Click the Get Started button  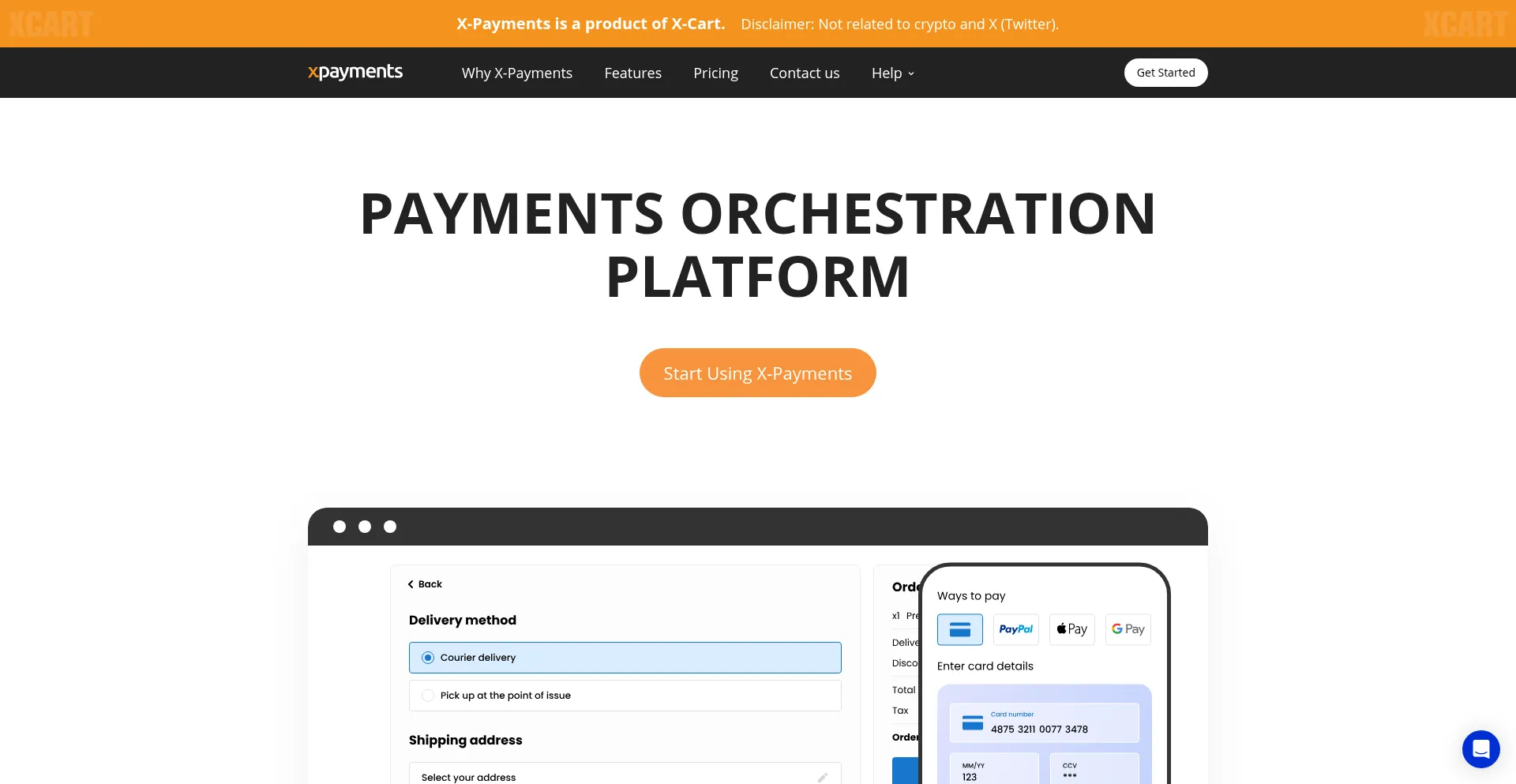(x=1165, y=73)
